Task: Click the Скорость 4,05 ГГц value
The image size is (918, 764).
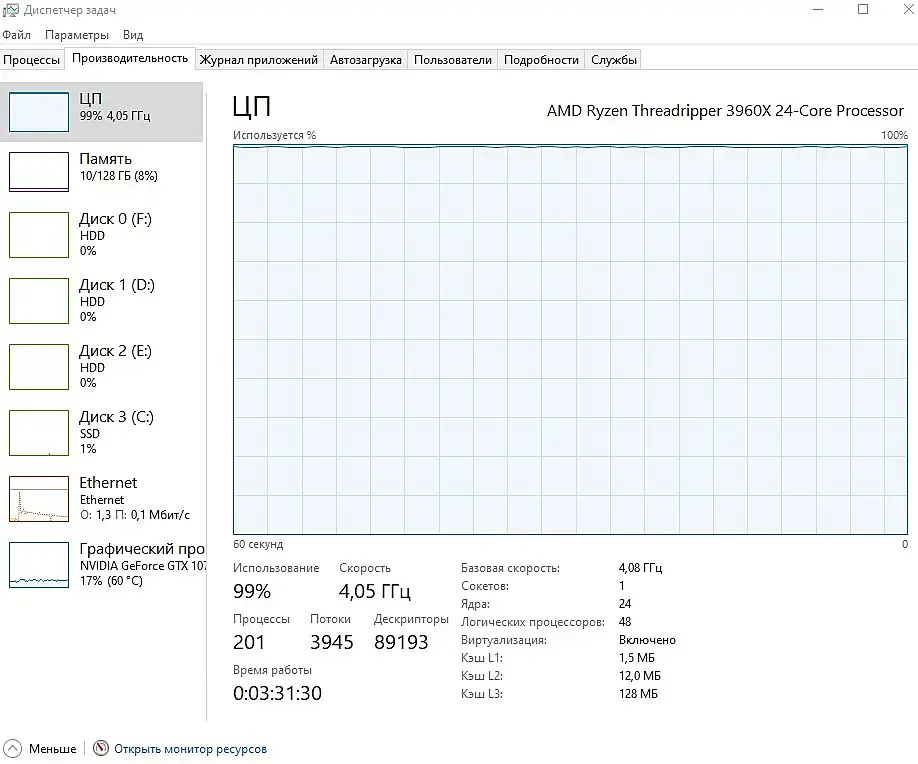Action: (375, 591)
